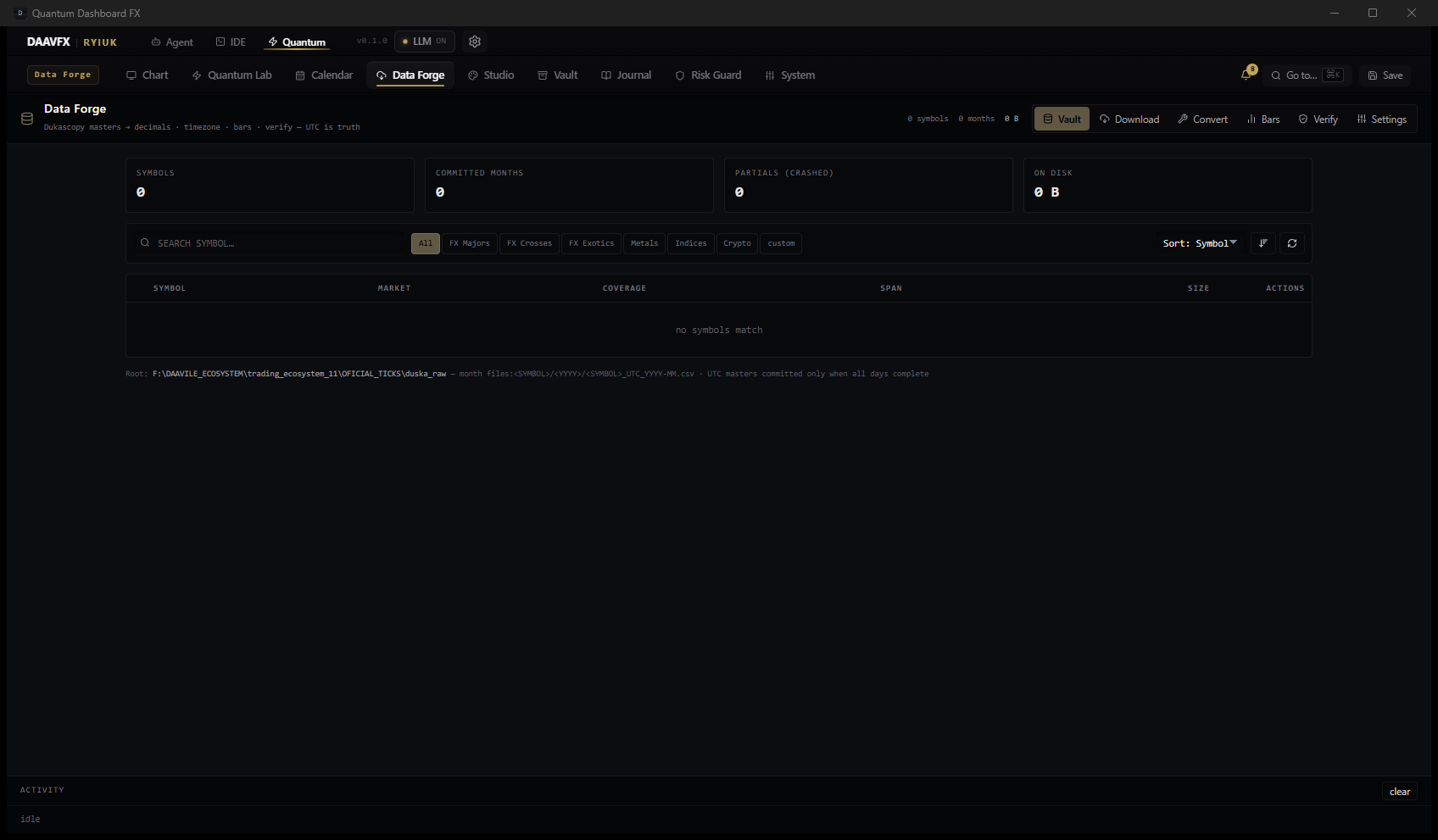Toggle the LLM ON switch
The height and width of the screenshot is (840, 1438).
click(424, 42)
